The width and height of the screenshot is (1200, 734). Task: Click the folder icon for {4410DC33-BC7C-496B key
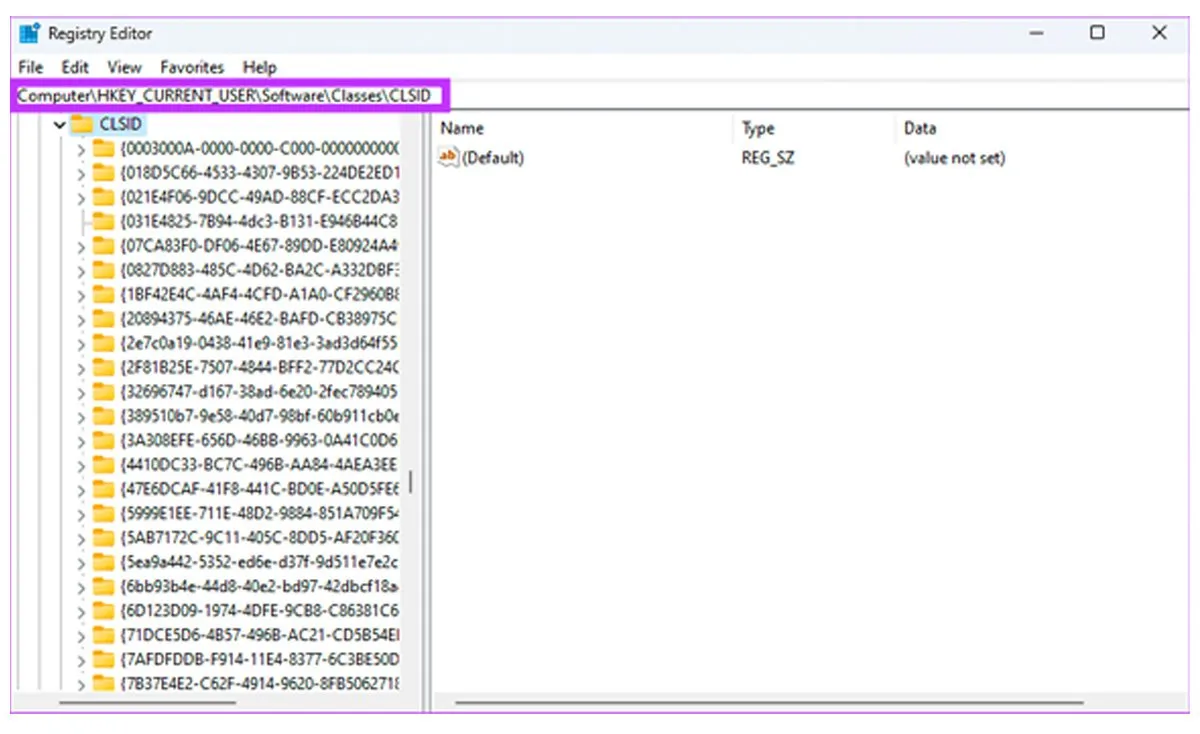[103, 464]
